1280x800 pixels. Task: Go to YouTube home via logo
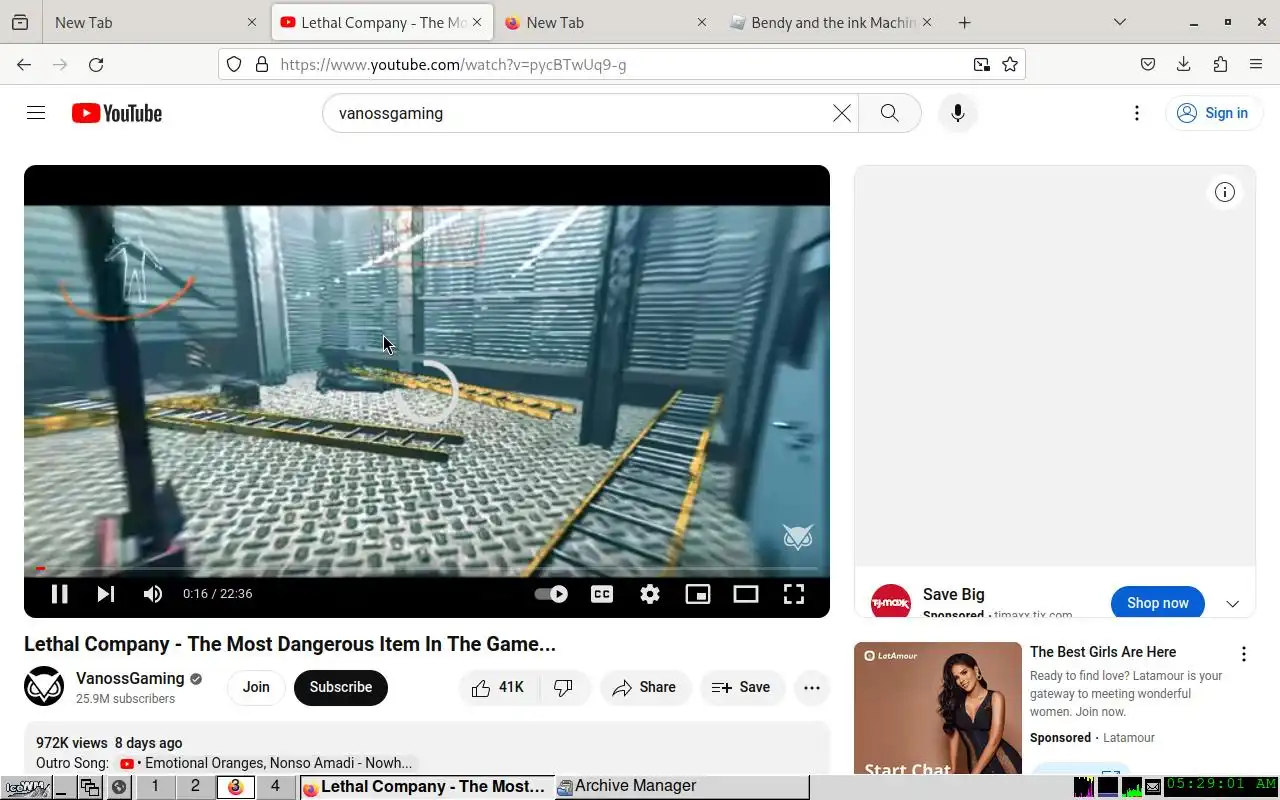(x=117, y=113)
